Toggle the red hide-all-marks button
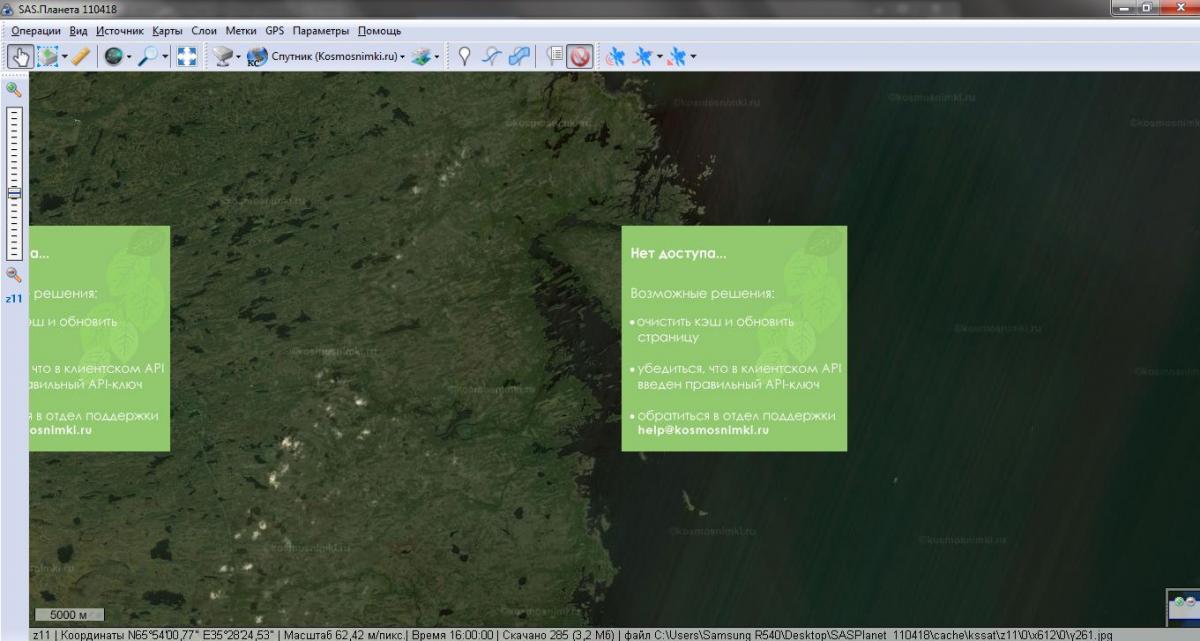The image size is (1200, 641). pyautogui.click(x=580, y=57)
